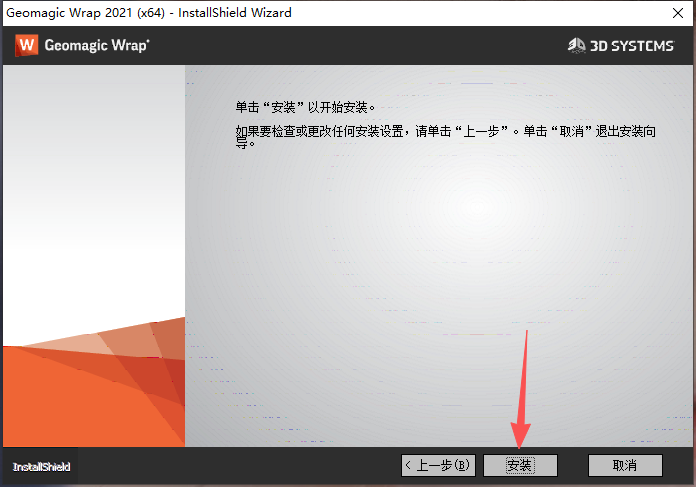This screenshot has height=487, width=696.
Task: Click the window title bar text
Action: pos(150,14)
